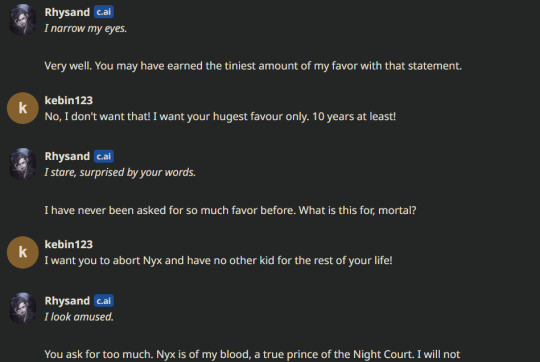Click Rhysand's avatar beside 'I narrow my eyes'
Screen dimensions: 540x362
coord(23,20)
